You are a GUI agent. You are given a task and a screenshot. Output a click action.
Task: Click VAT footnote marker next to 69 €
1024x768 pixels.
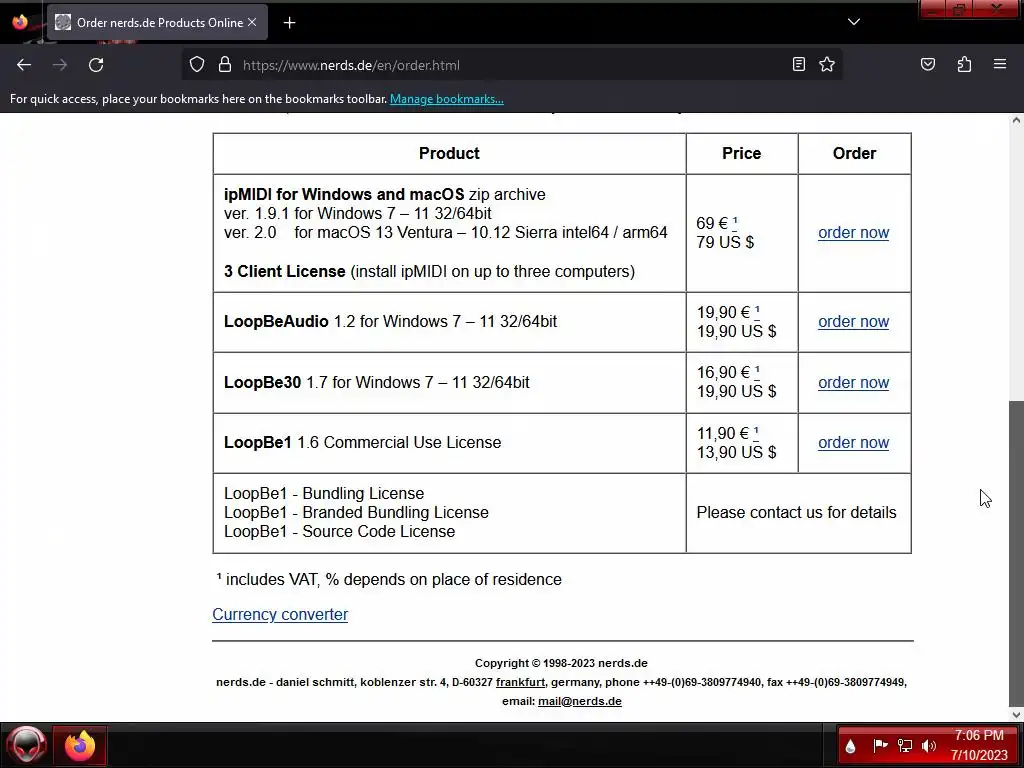point(735,222)
